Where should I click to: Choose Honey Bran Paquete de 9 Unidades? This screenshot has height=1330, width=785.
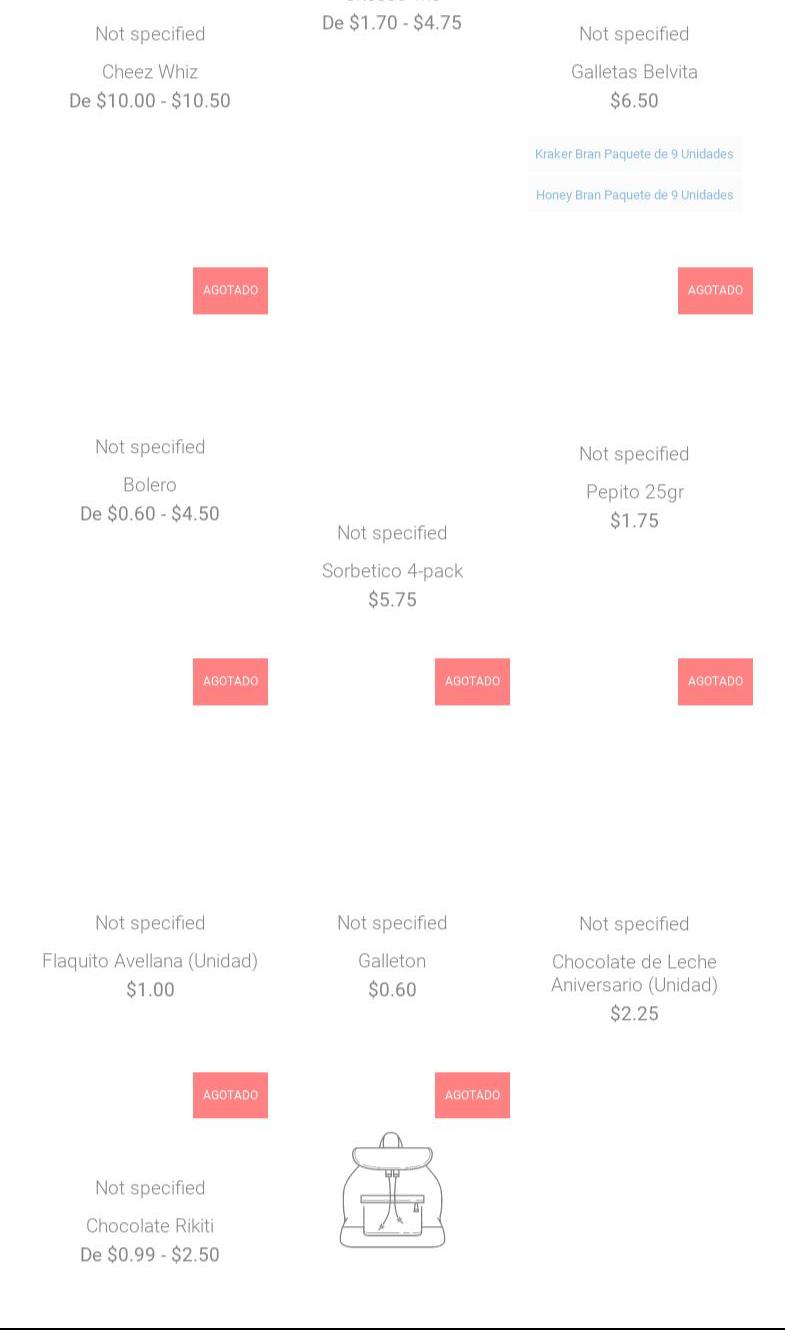pos(634,195)
